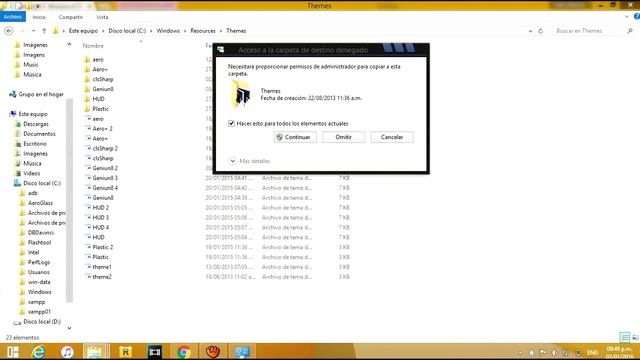640x360 pixels.
Task: Collapse the ribbon with the chevron
Action: (627, 17)
